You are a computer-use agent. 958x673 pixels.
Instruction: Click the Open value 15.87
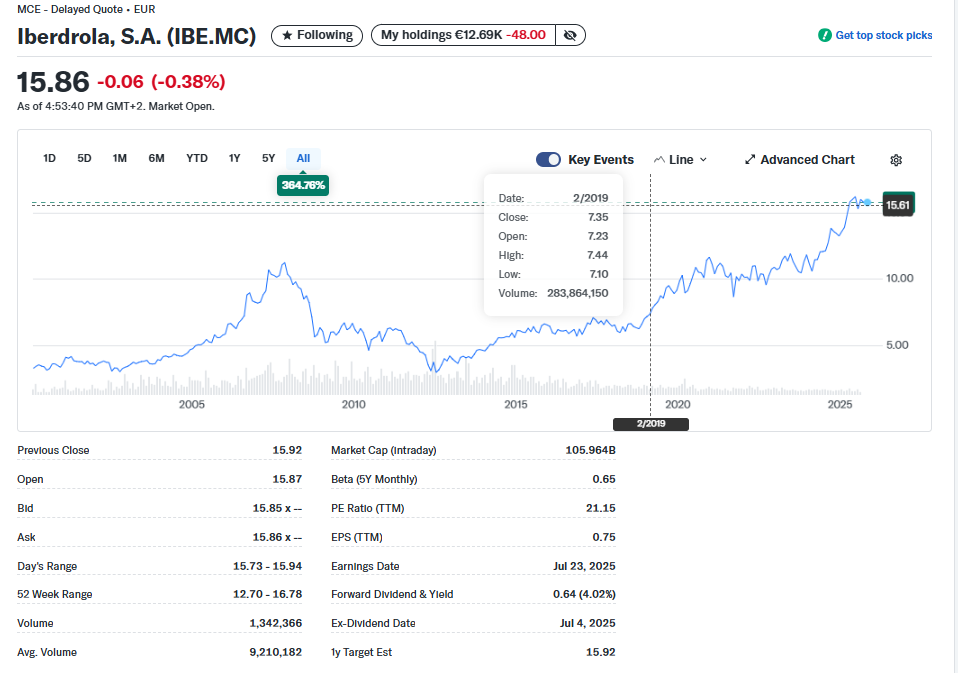[287, 480]
